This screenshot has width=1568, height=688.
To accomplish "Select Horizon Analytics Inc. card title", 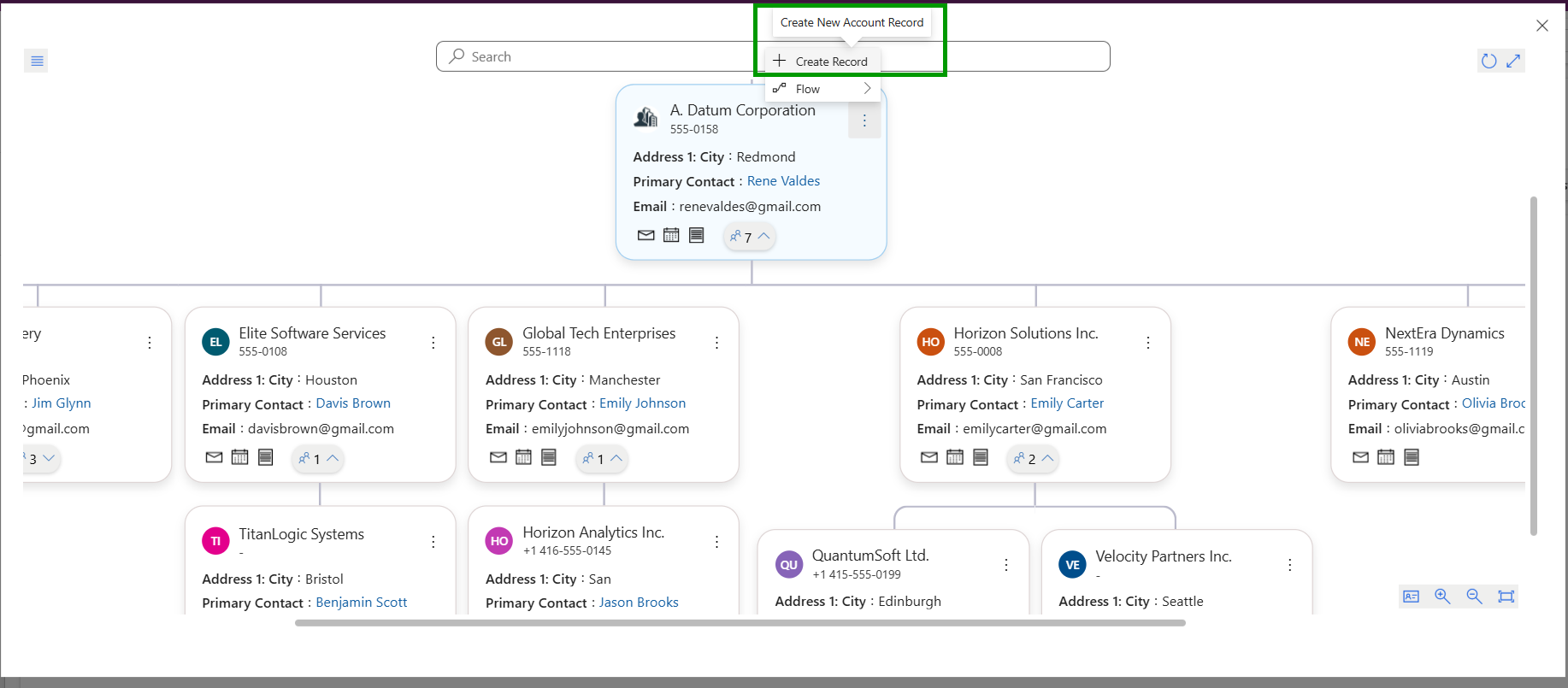I will (x=593, y=532).
